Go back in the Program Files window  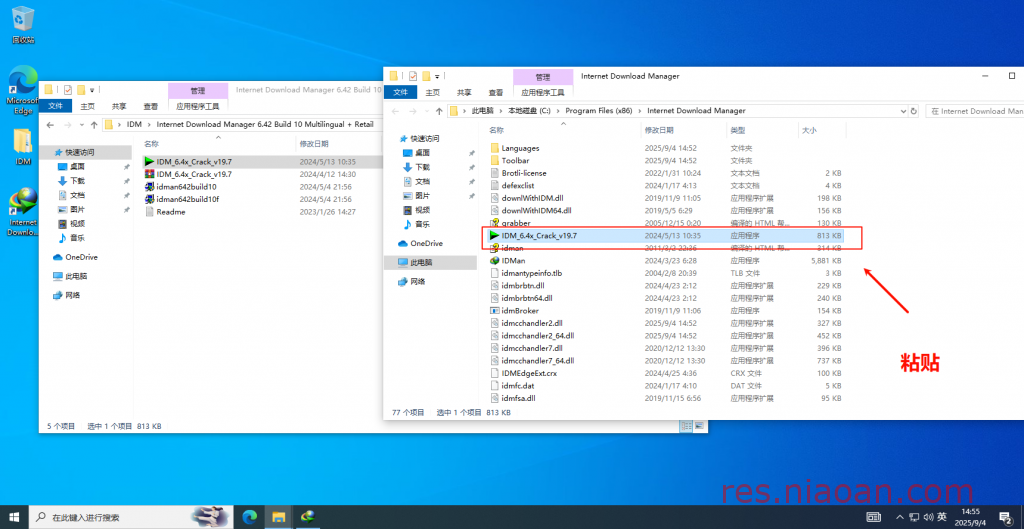click(395, 110)
